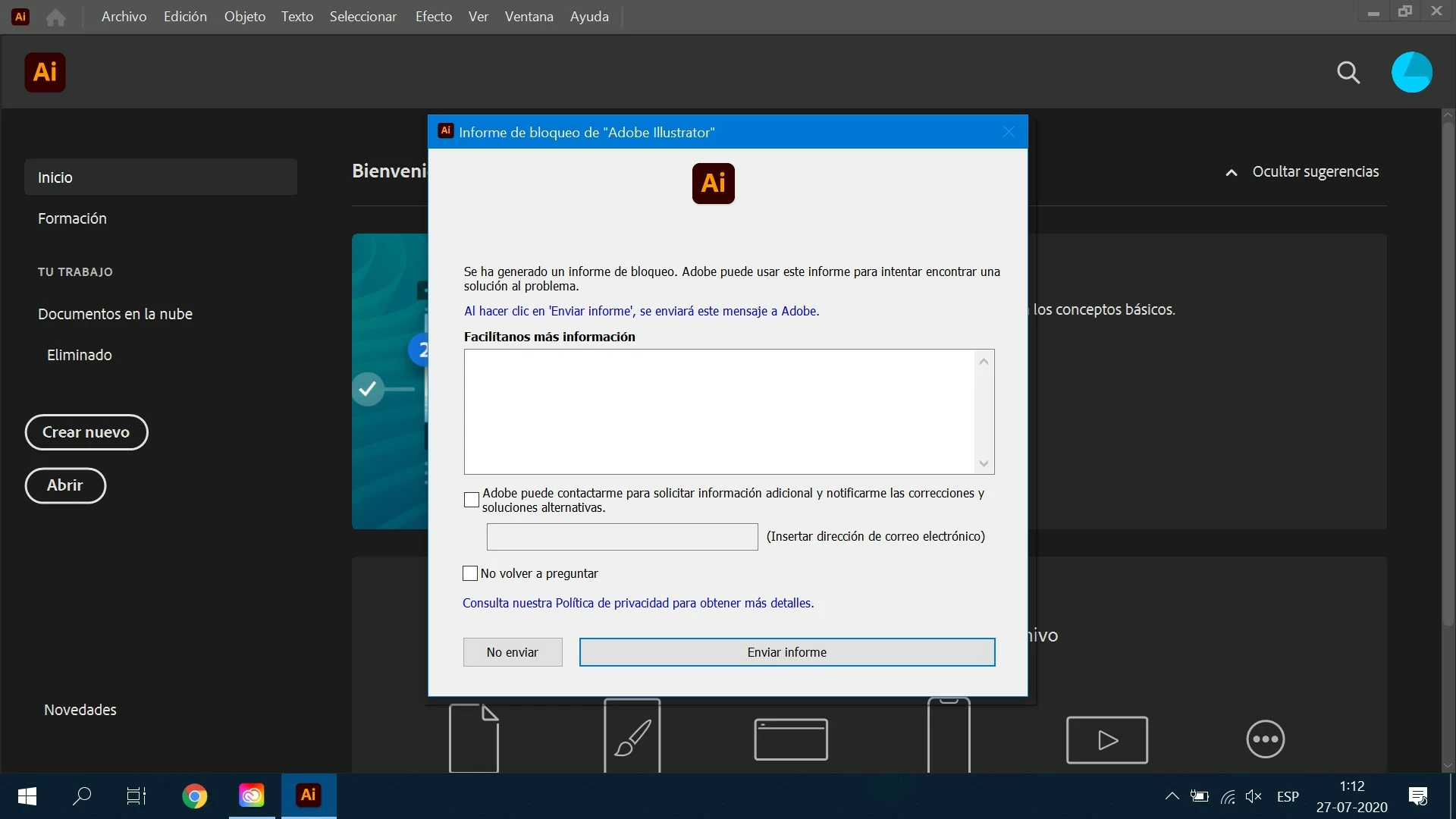Open Política de privacidad link
This screenshot has height=819, width=1456.
pos(612,603)
